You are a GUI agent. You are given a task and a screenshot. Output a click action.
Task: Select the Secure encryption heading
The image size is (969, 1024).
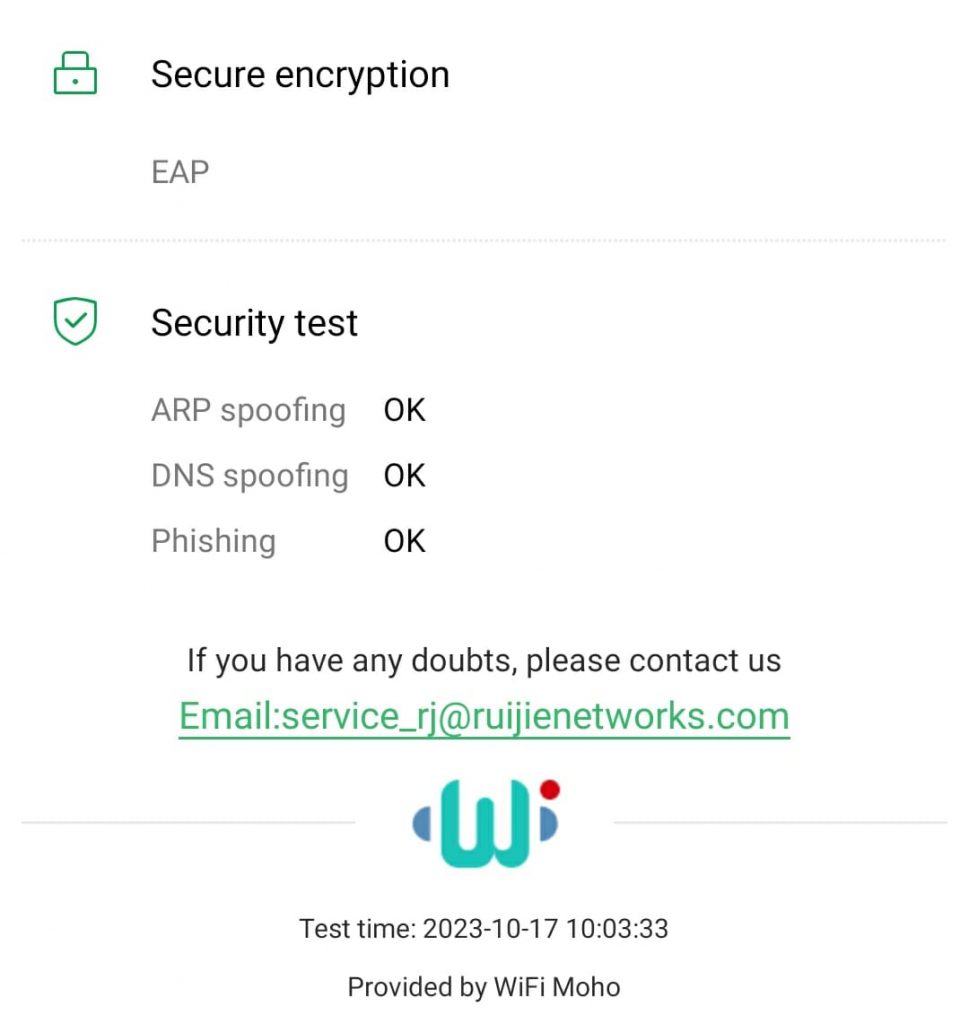(300, 74)
